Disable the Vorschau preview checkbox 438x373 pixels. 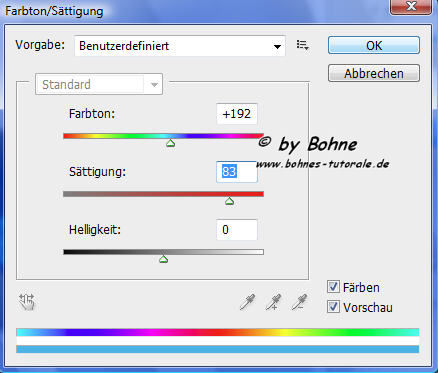pos(333,307)
